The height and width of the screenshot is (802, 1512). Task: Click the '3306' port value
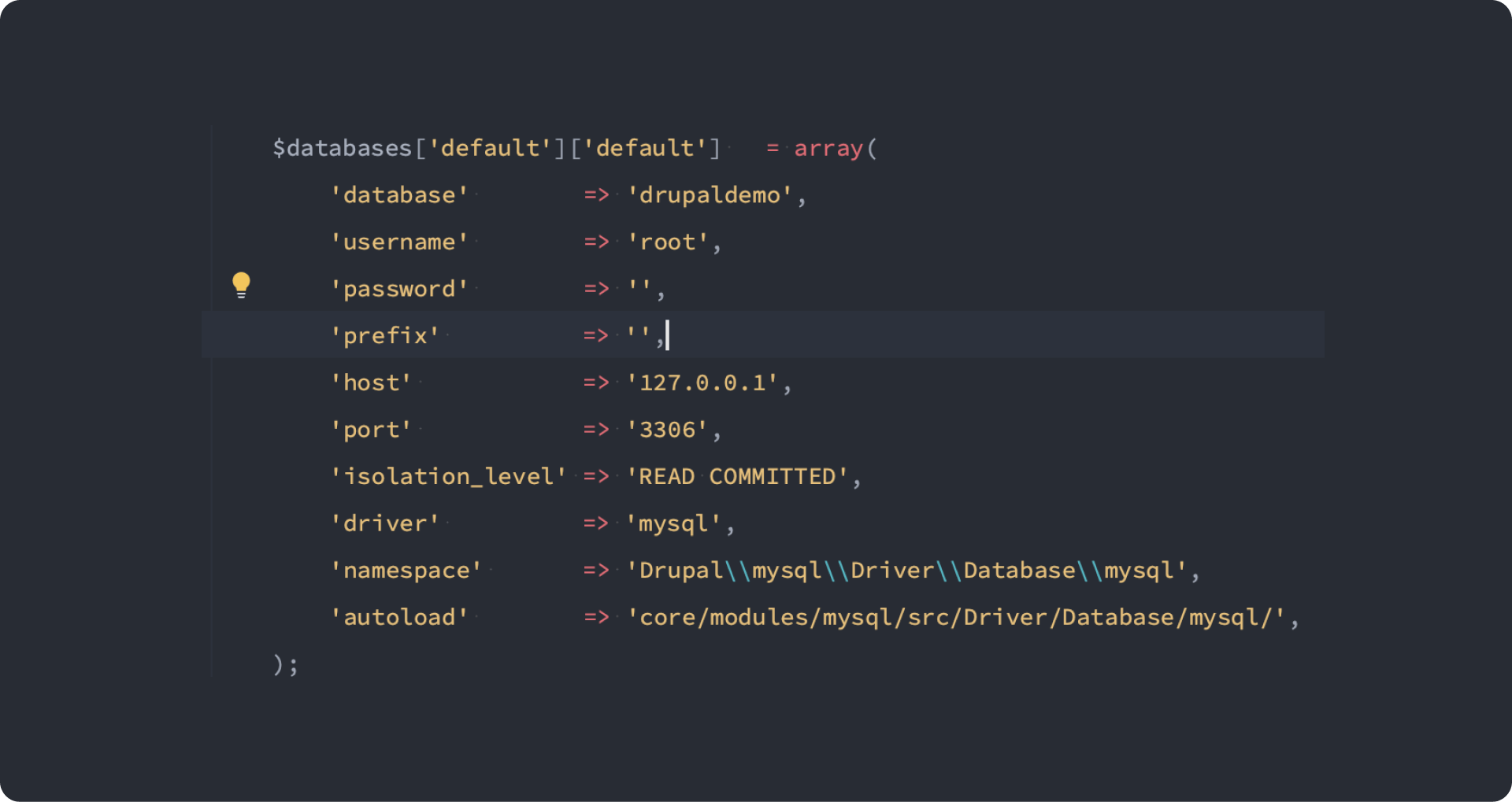point(668,430)
